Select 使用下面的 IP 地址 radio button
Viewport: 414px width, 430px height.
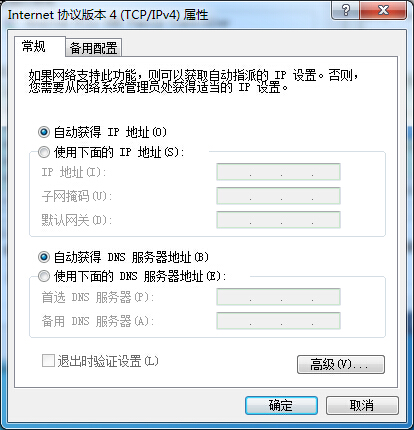pyautogui.click(x=44, y=152)
